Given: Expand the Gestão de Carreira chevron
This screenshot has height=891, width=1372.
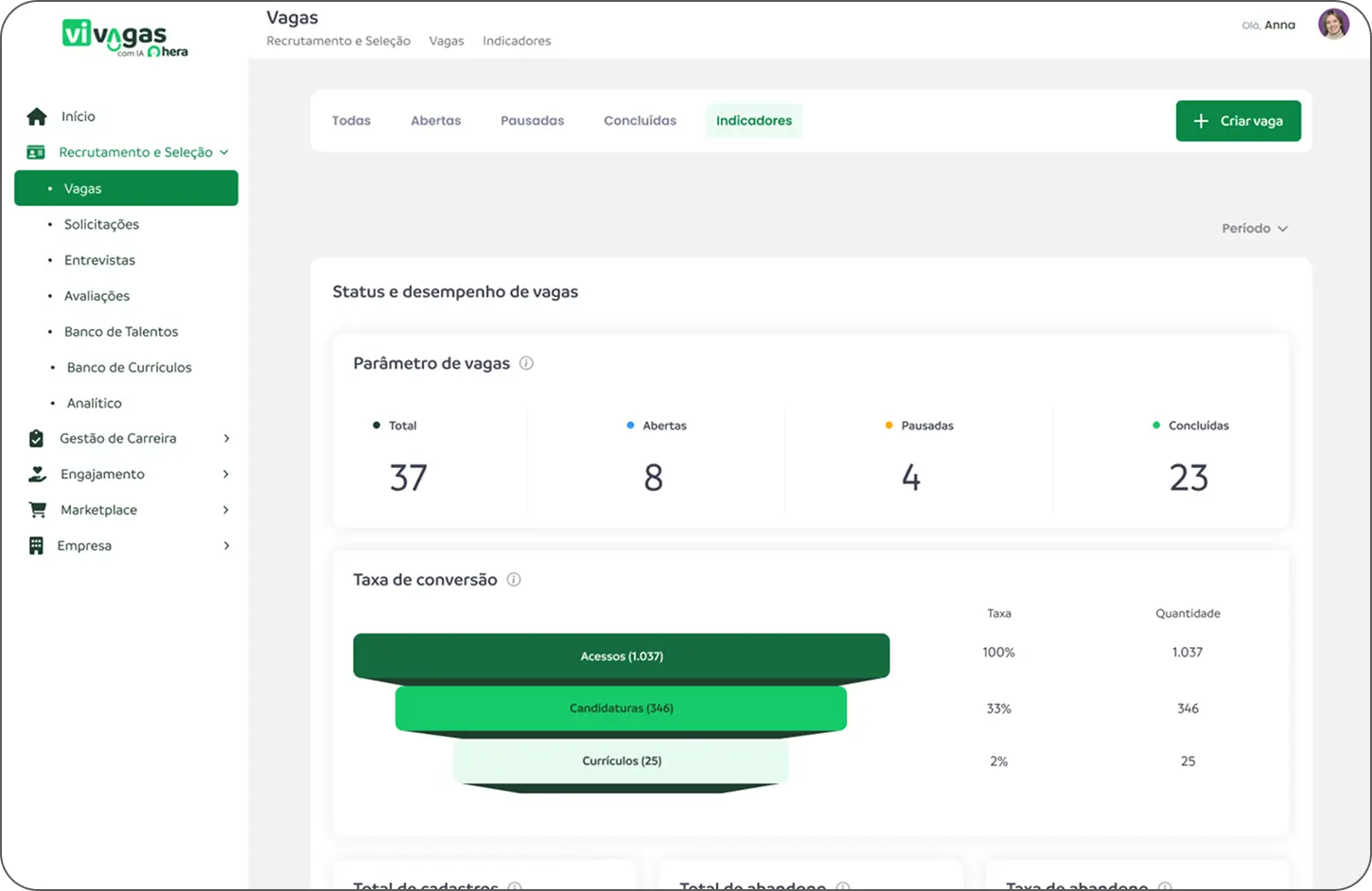Looking at the screenshot, I should [226, 439].
